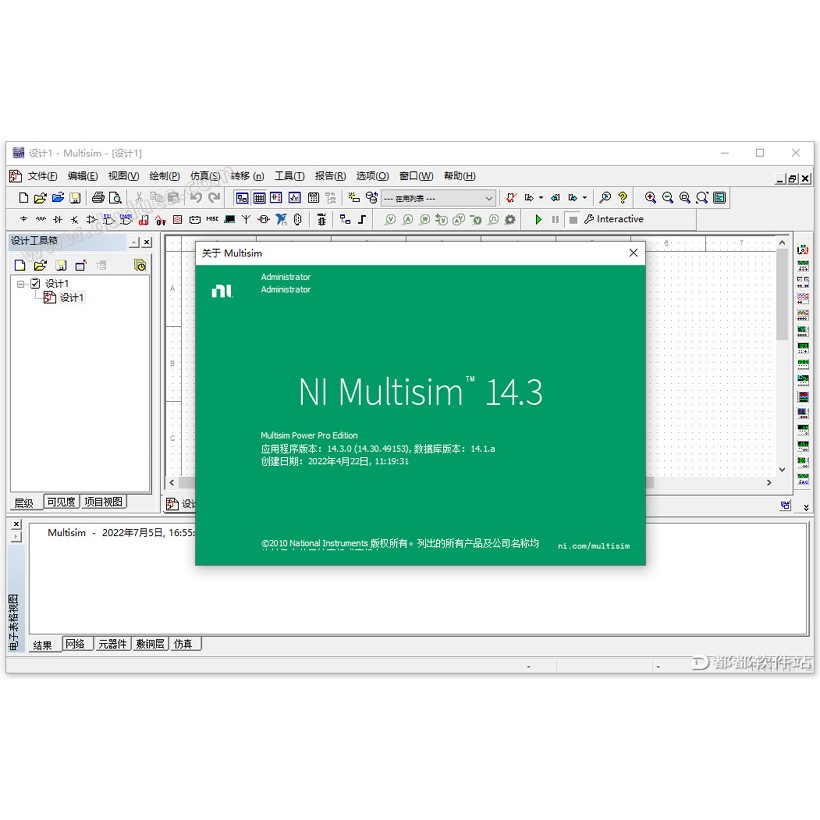Screen dimensions: 820x820
Task: Zoom out of the schematic
Action: click(x=667, y=198)
